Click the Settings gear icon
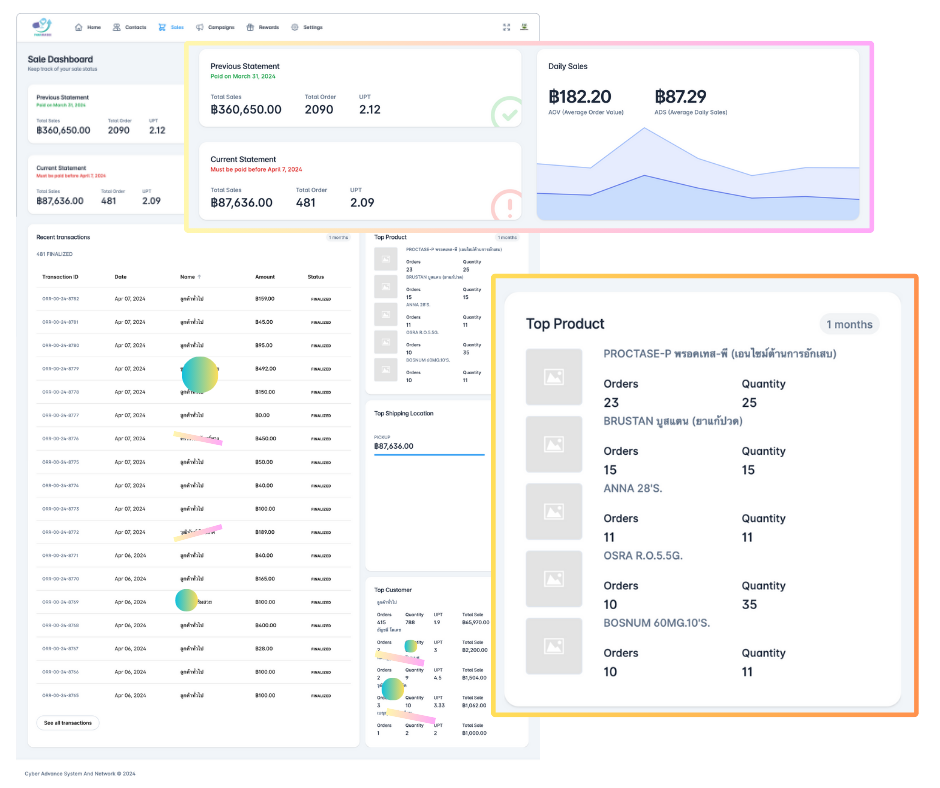Image resolution: width=940 pixels, height=788 pixels. pyautogui.click(x=294, y=27)
